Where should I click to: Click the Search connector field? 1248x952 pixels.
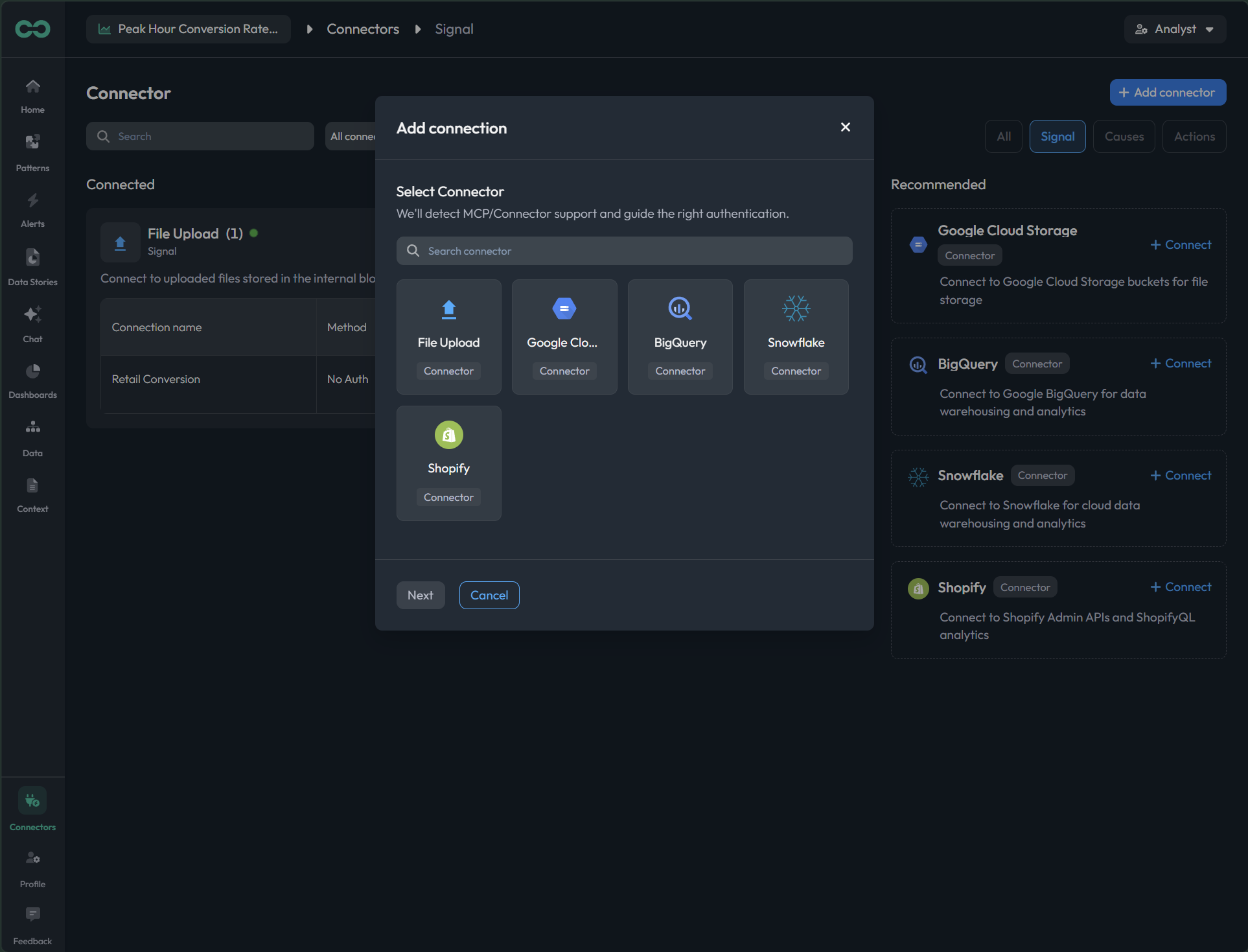point(624,251)
